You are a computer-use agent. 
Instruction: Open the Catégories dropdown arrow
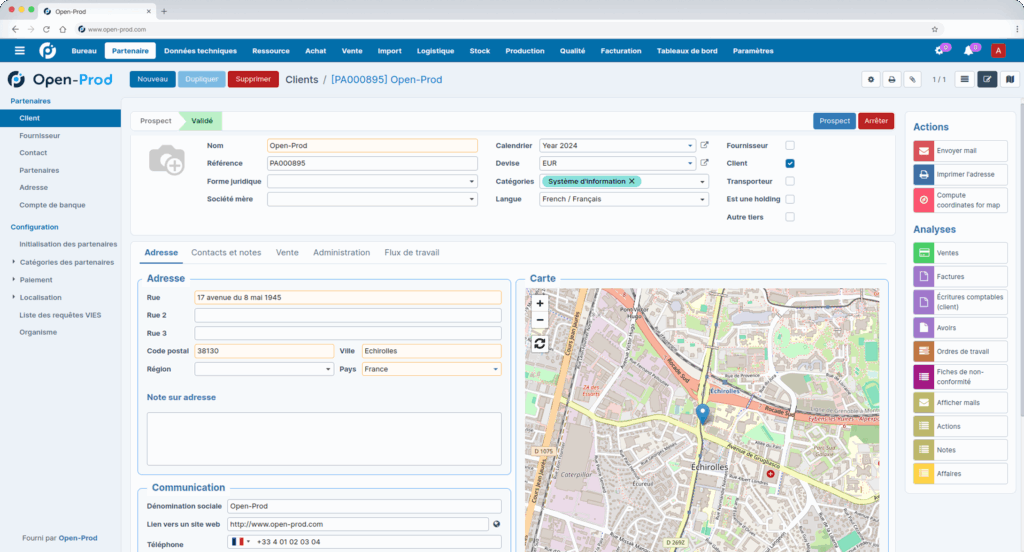pyautogui.click(x=702, y=182)
